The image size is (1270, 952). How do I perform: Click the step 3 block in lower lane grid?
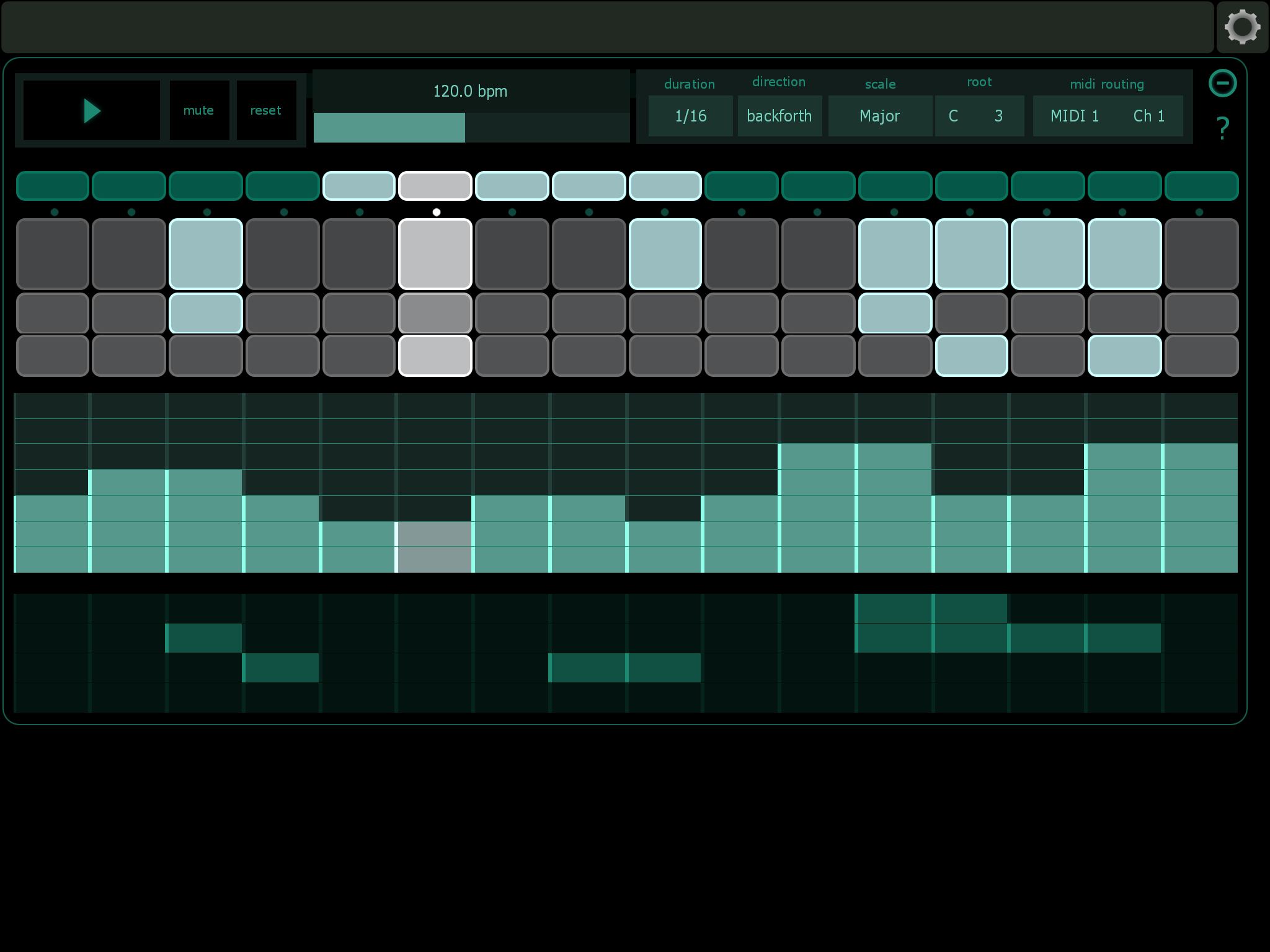pyautogui.click(x=204, y=638)
